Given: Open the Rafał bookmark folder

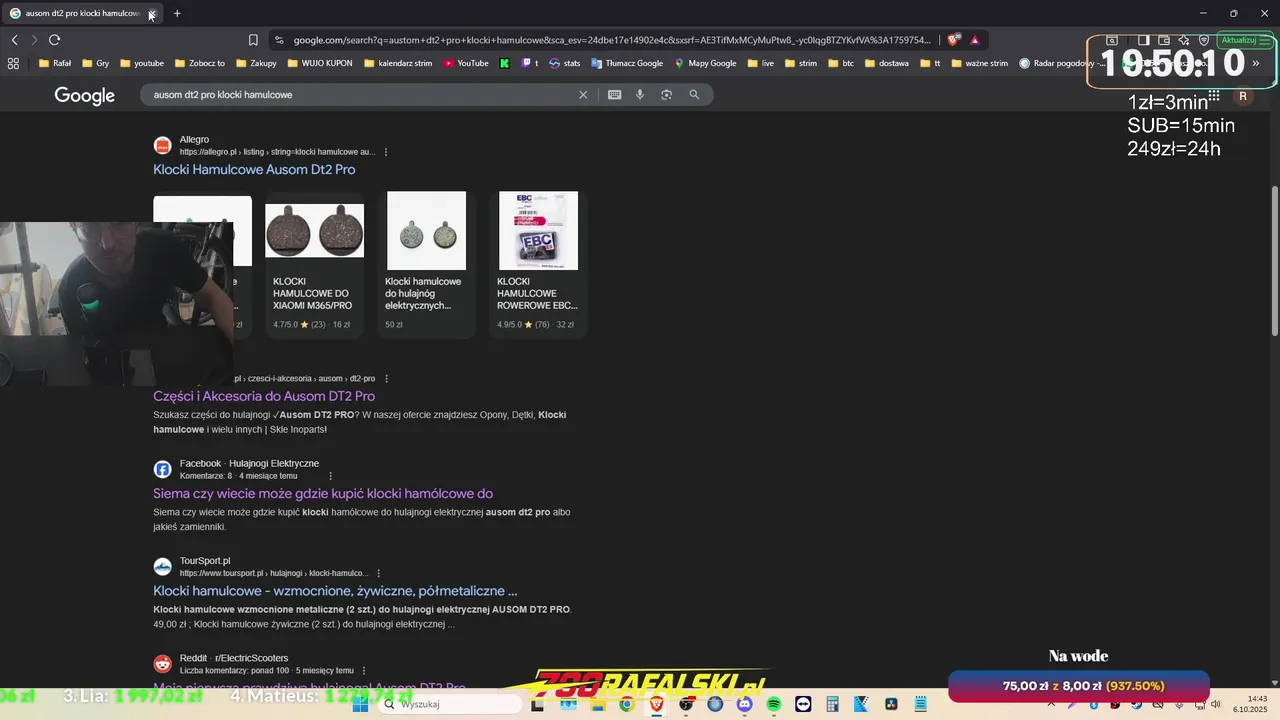Looking at the screenshot, I should [x=54, y=63].
